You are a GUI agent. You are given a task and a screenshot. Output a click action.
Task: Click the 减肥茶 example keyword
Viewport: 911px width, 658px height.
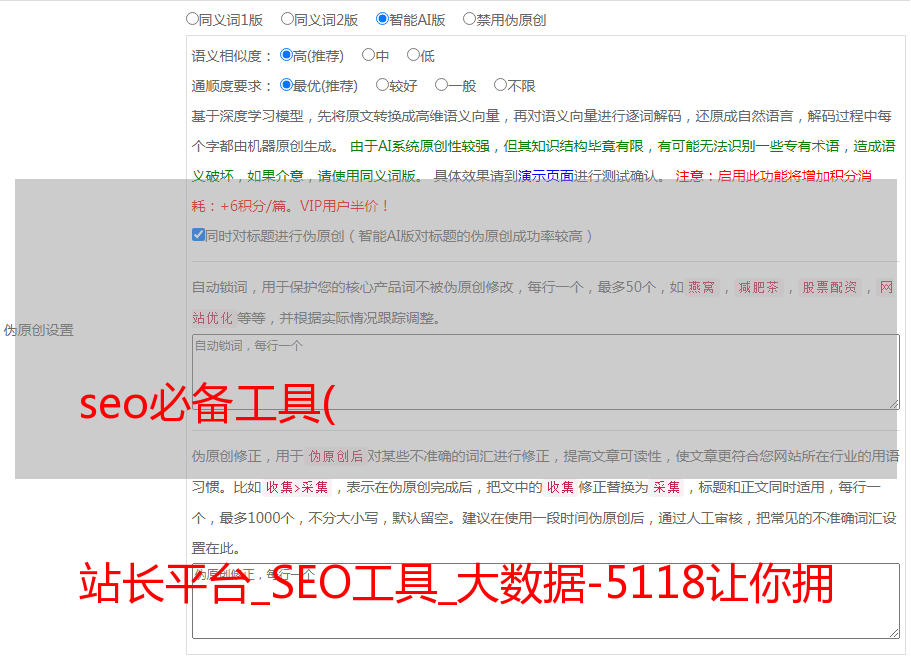[x=758, y=287]
